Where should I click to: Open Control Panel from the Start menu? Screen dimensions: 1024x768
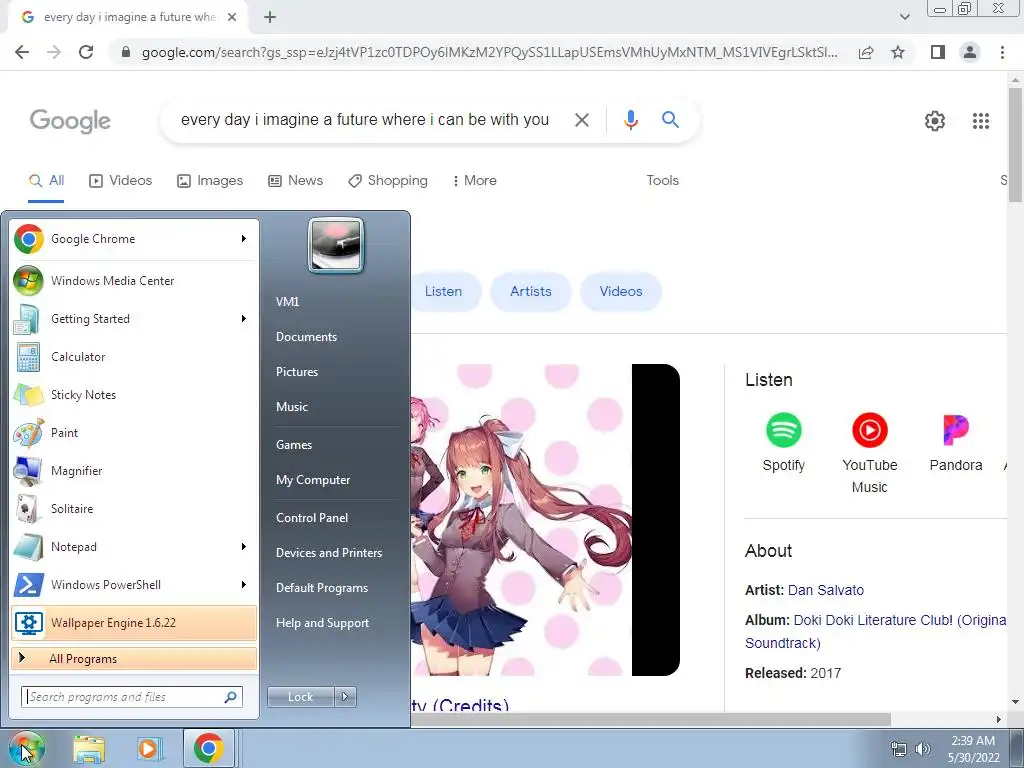coord(312,518)
